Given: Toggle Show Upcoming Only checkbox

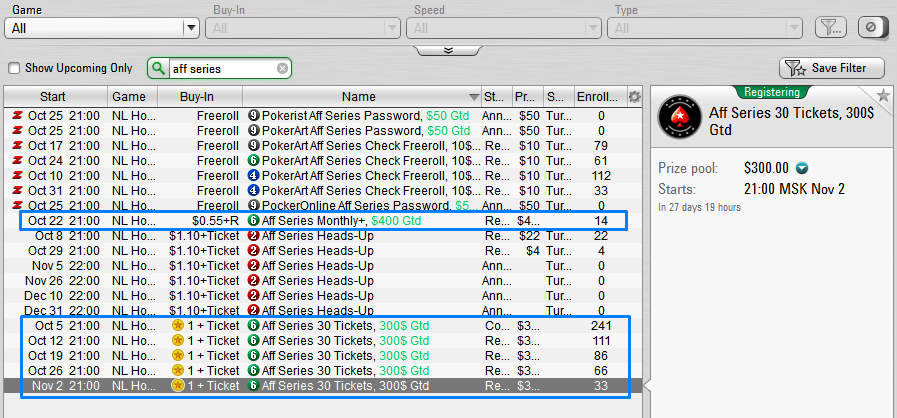Looking at the screenshot, I should coord(14,69).
